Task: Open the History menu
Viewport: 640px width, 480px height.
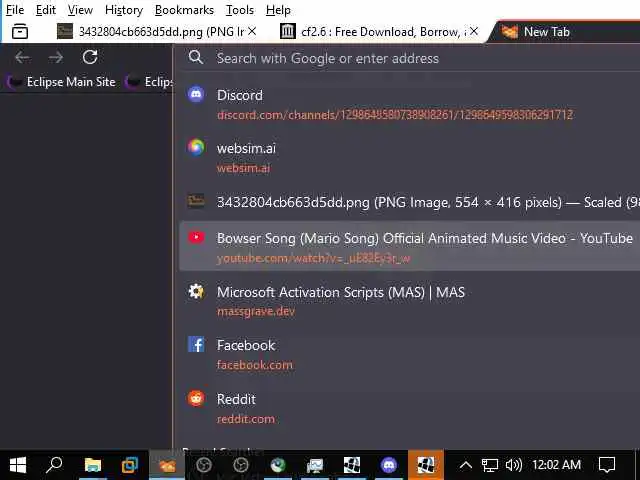Action: 124,10
